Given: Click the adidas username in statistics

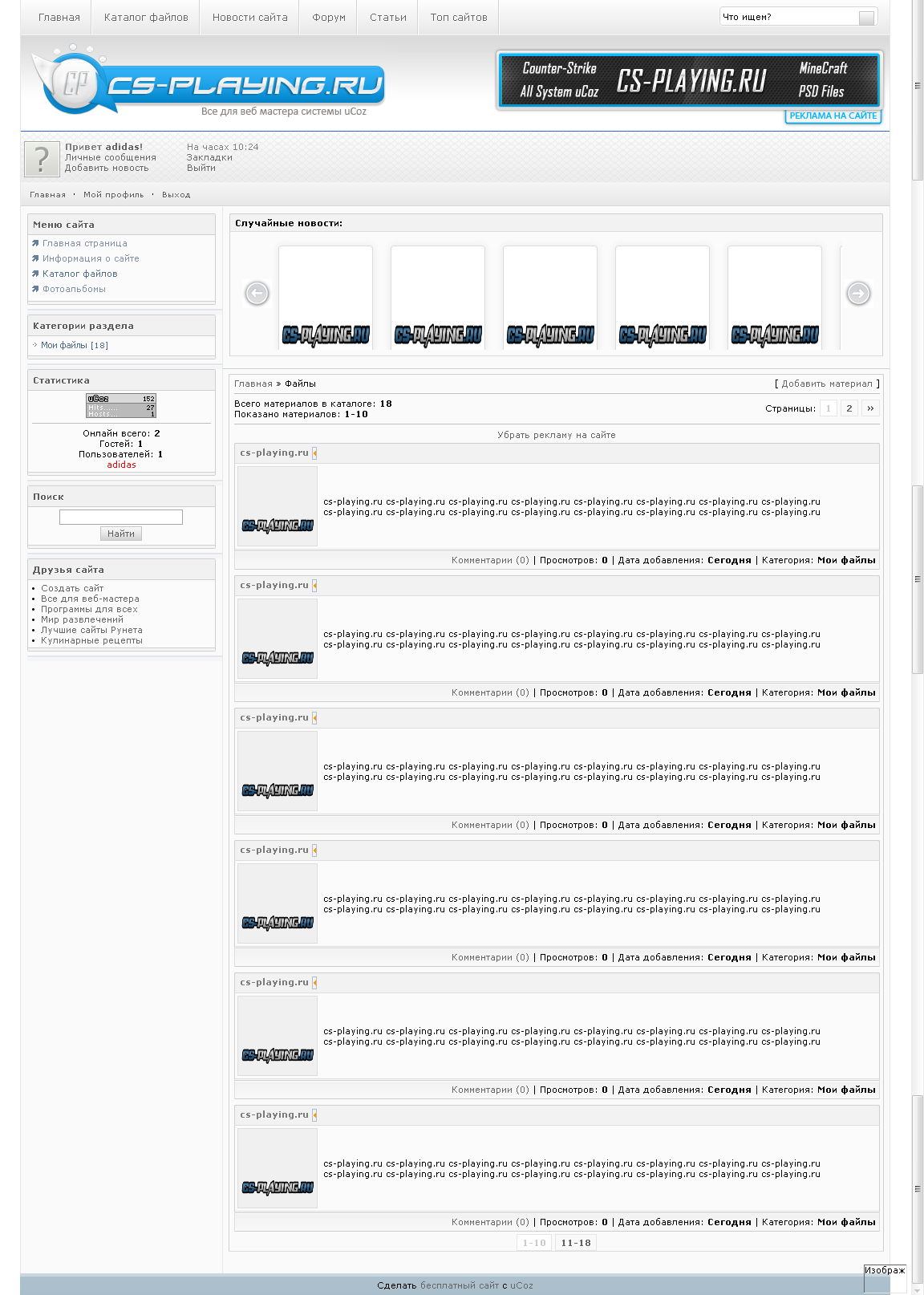Looking at the screenshot, I should click(122, 465).
